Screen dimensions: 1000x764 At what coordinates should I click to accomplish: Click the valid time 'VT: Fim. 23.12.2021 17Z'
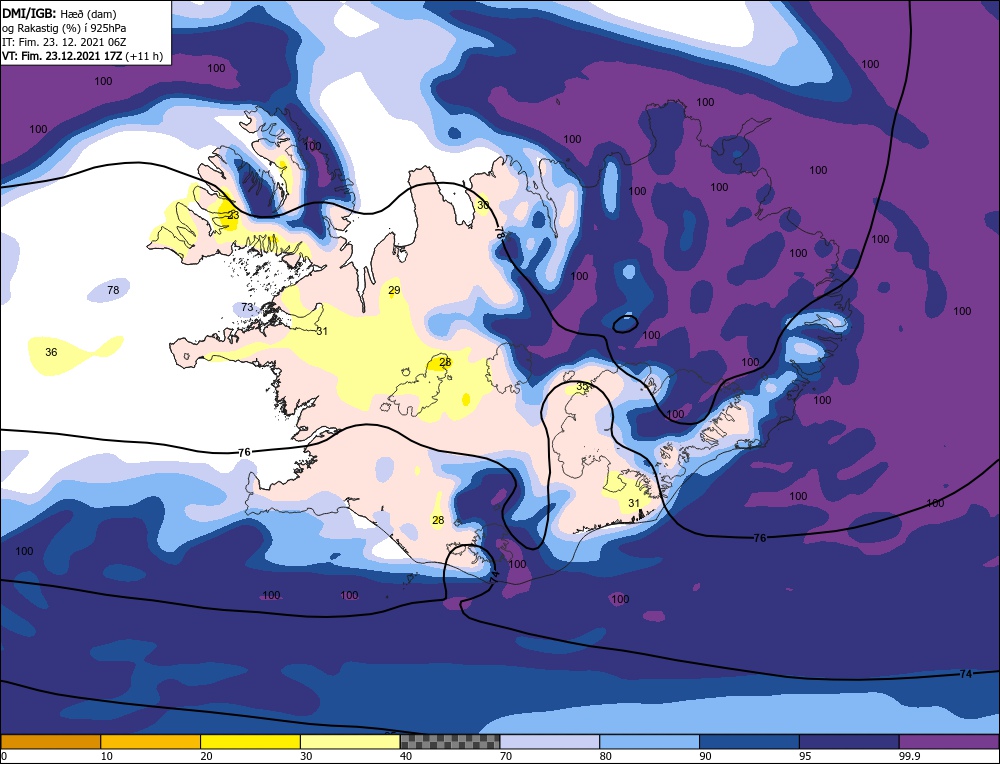point(62,56)
